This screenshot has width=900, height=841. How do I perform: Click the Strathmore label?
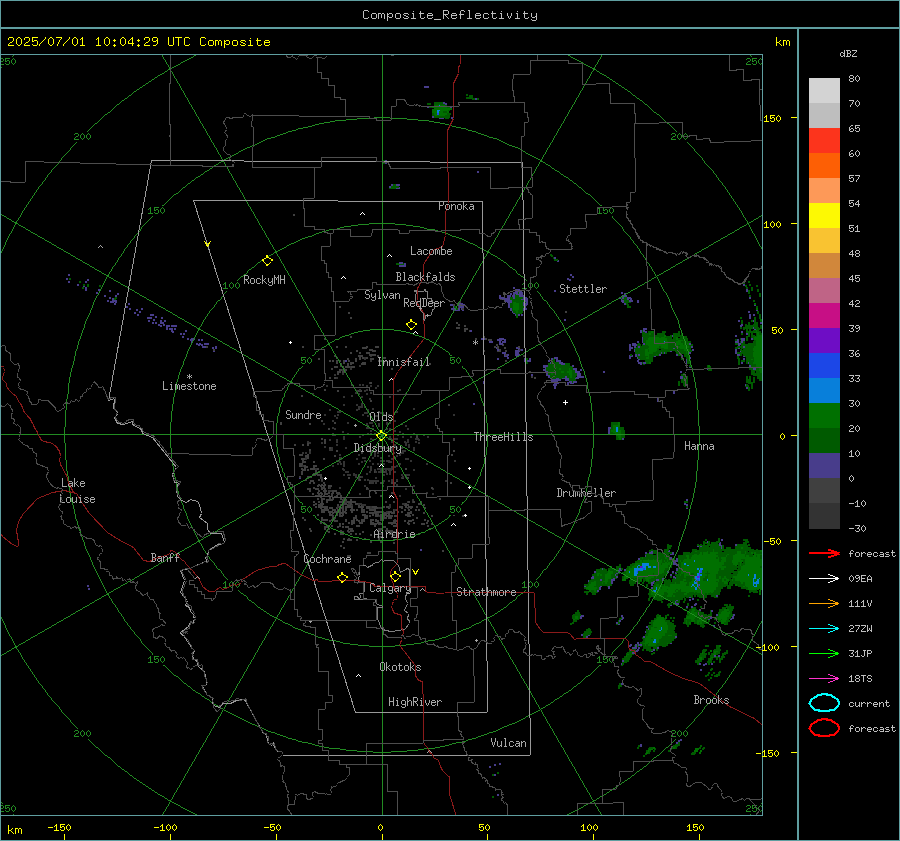pyautogui.click(x=486, y=592)
